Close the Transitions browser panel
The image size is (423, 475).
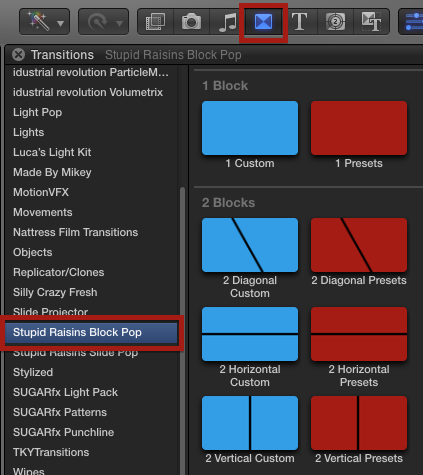coord(19,55)
